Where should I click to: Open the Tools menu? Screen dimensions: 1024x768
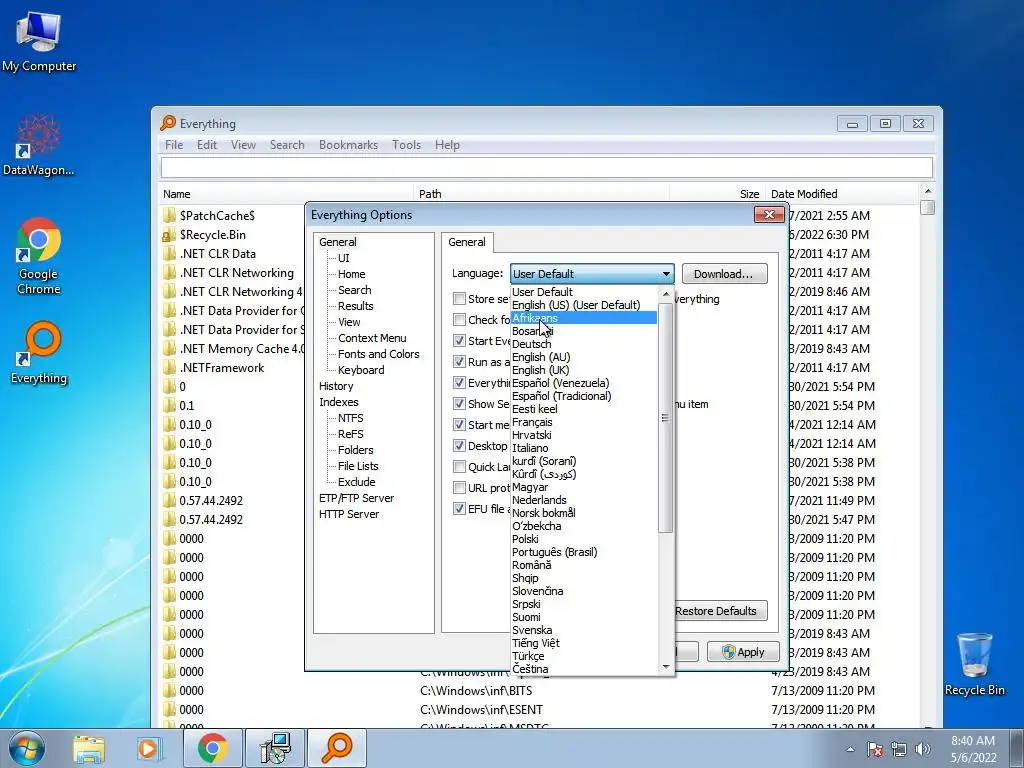click(x=406, y=145)
